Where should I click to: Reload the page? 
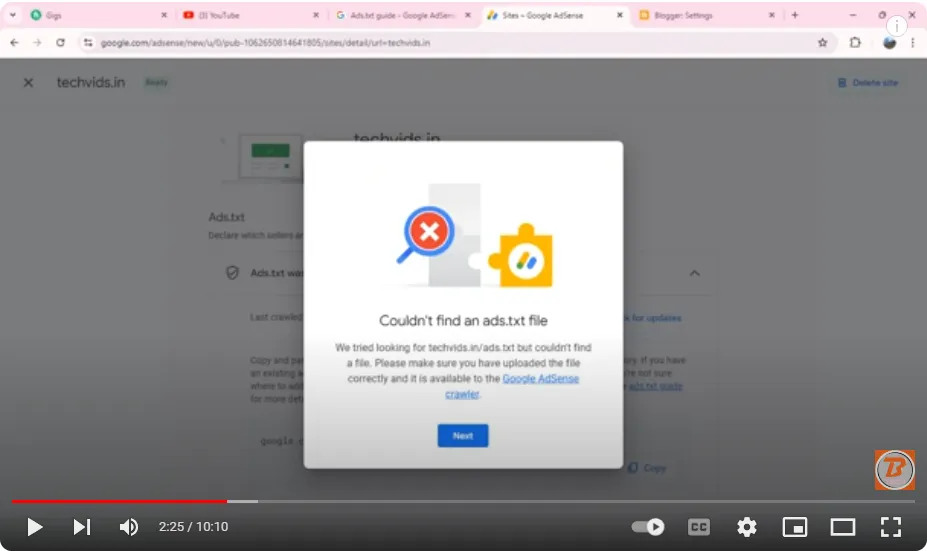(60, 43)
